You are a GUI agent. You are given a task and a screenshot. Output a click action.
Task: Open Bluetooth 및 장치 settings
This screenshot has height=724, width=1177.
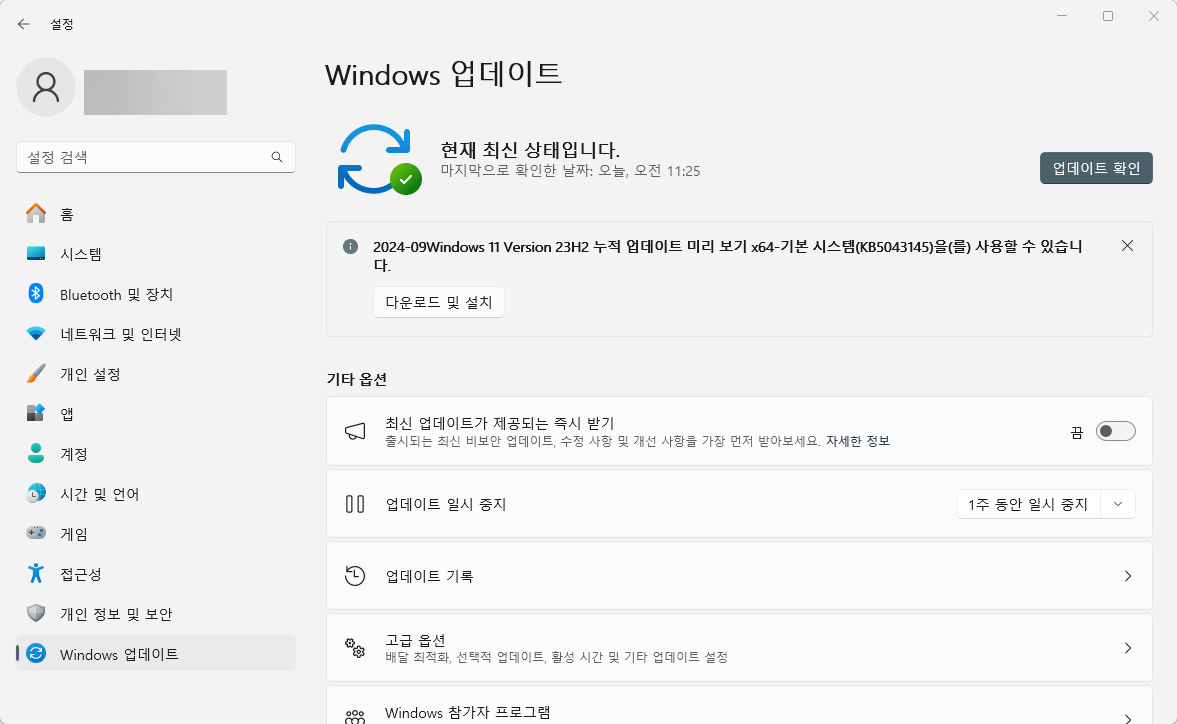pos(155,294)
